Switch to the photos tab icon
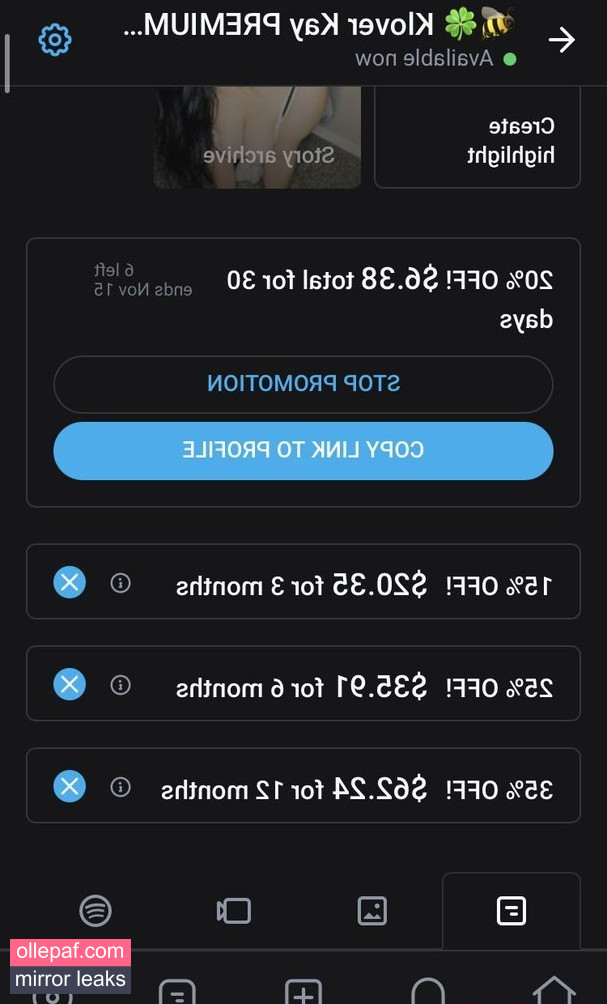Image resolution: width=607 pixels, height=1004 pixels. coord(372,910)
